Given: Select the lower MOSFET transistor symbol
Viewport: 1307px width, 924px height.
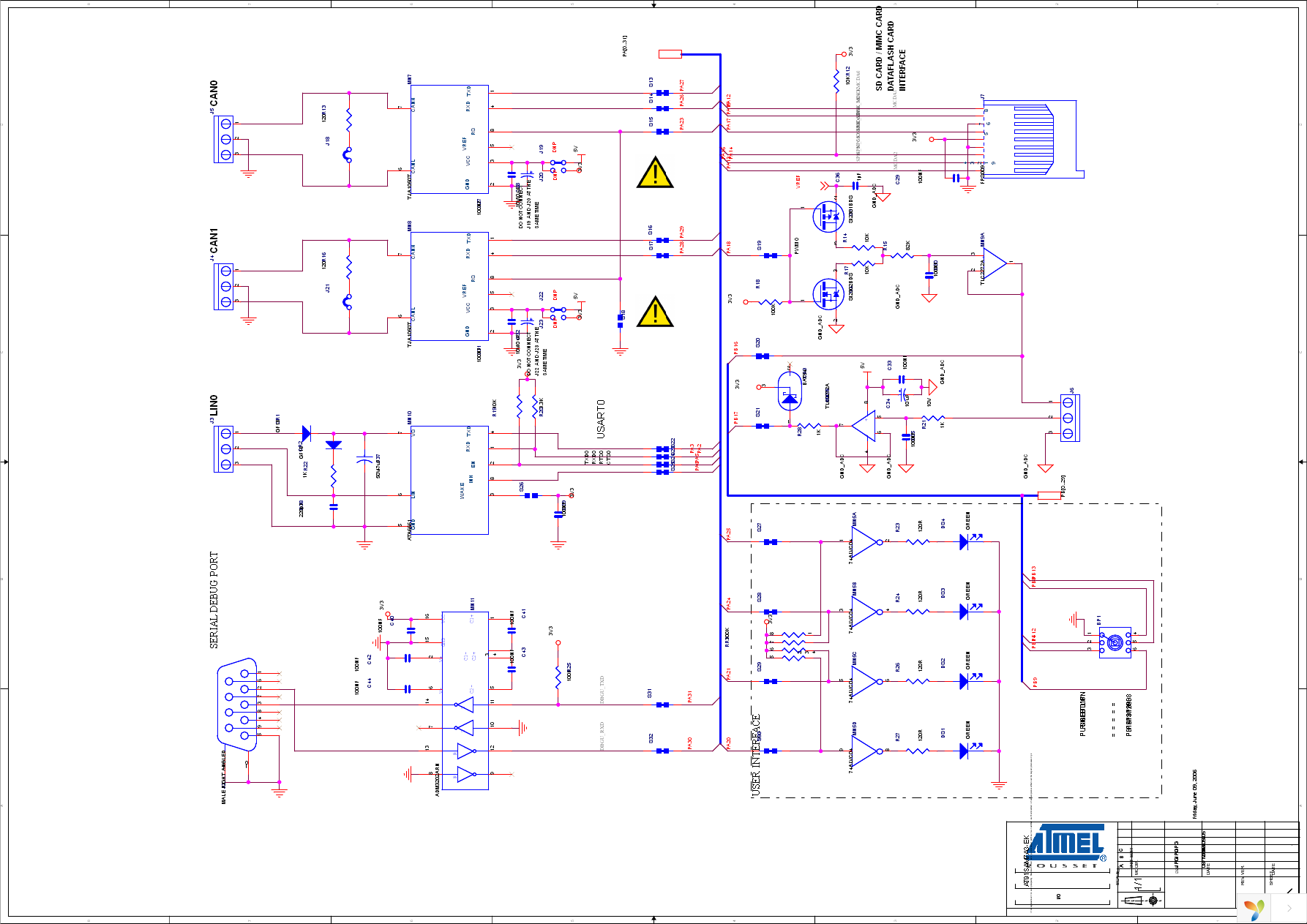Looking at the screenshot, I should click(828, 293).
